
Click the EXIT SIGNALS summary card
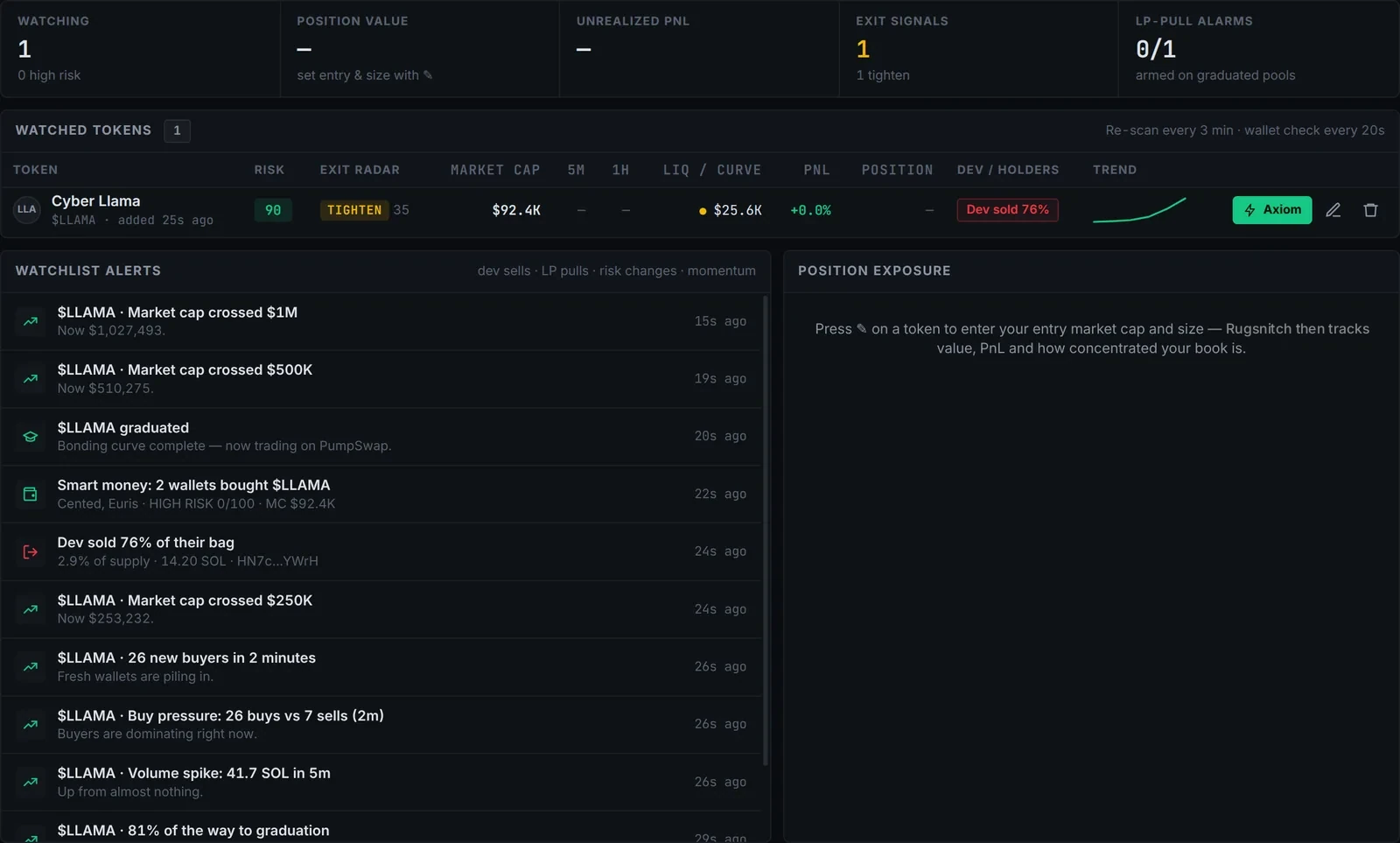(978, 48)
